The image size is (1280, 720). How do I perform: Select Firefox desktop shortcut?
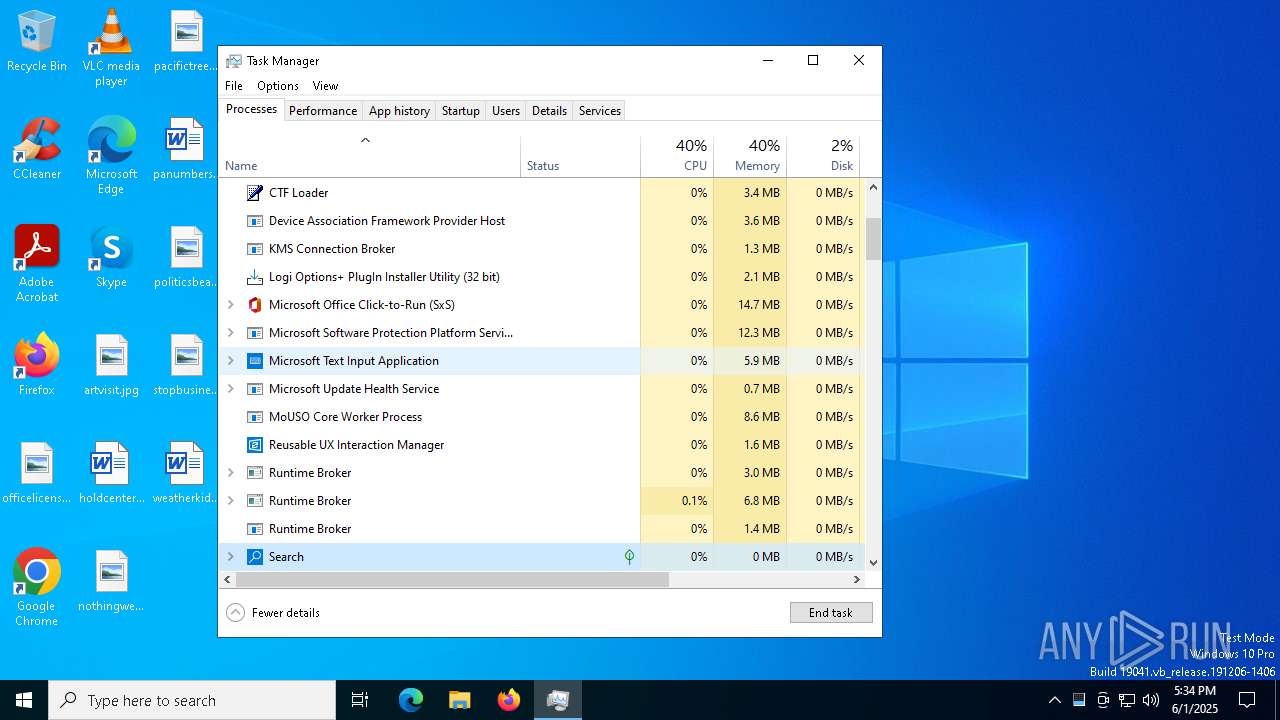[x=37, y=365]
